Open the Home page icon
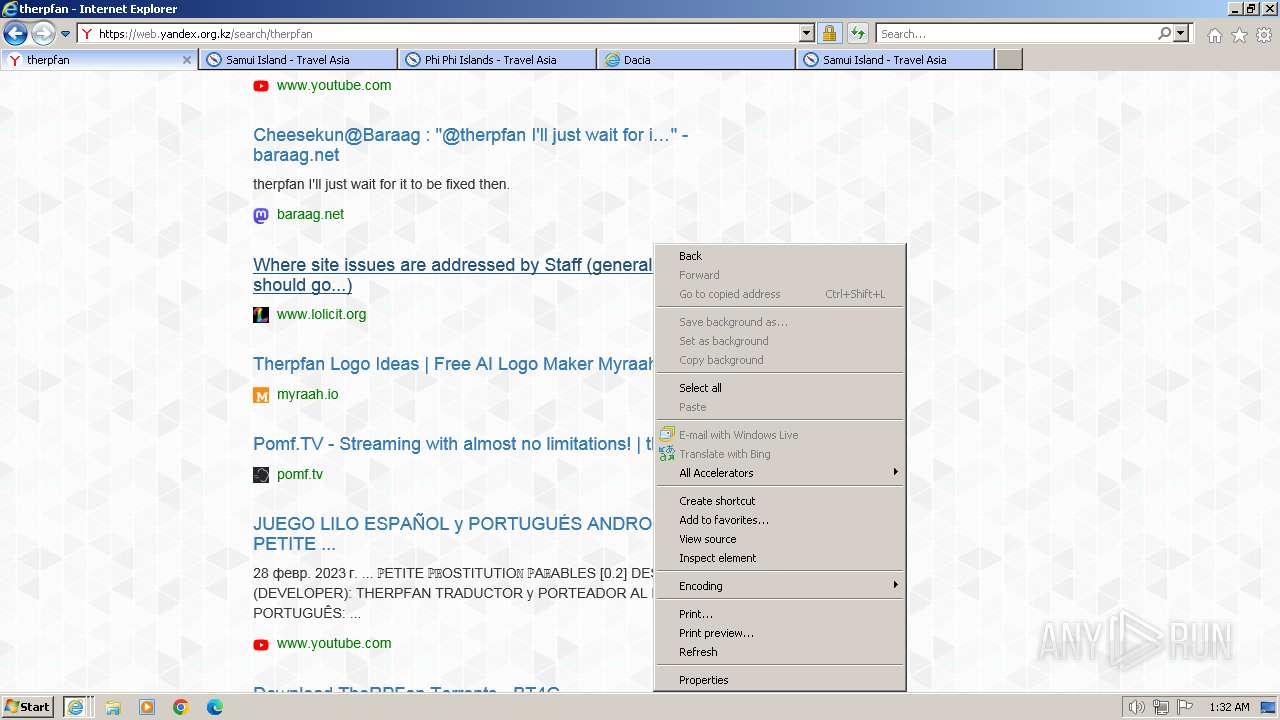 pos(1214,35)
